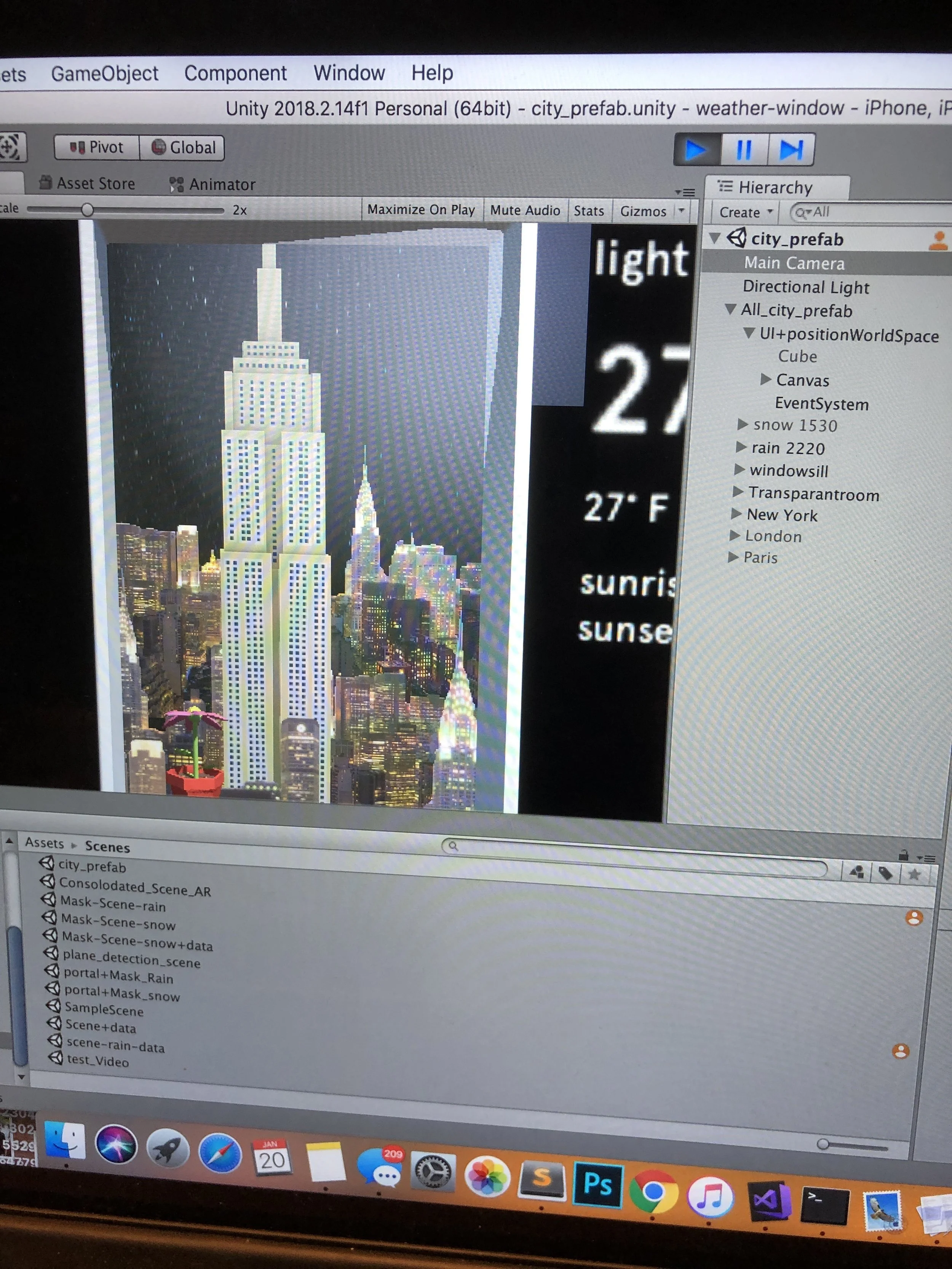Open the Gizmos dropdown arrow
This screenshot has height=1269, width=952.
click(682, 211)
